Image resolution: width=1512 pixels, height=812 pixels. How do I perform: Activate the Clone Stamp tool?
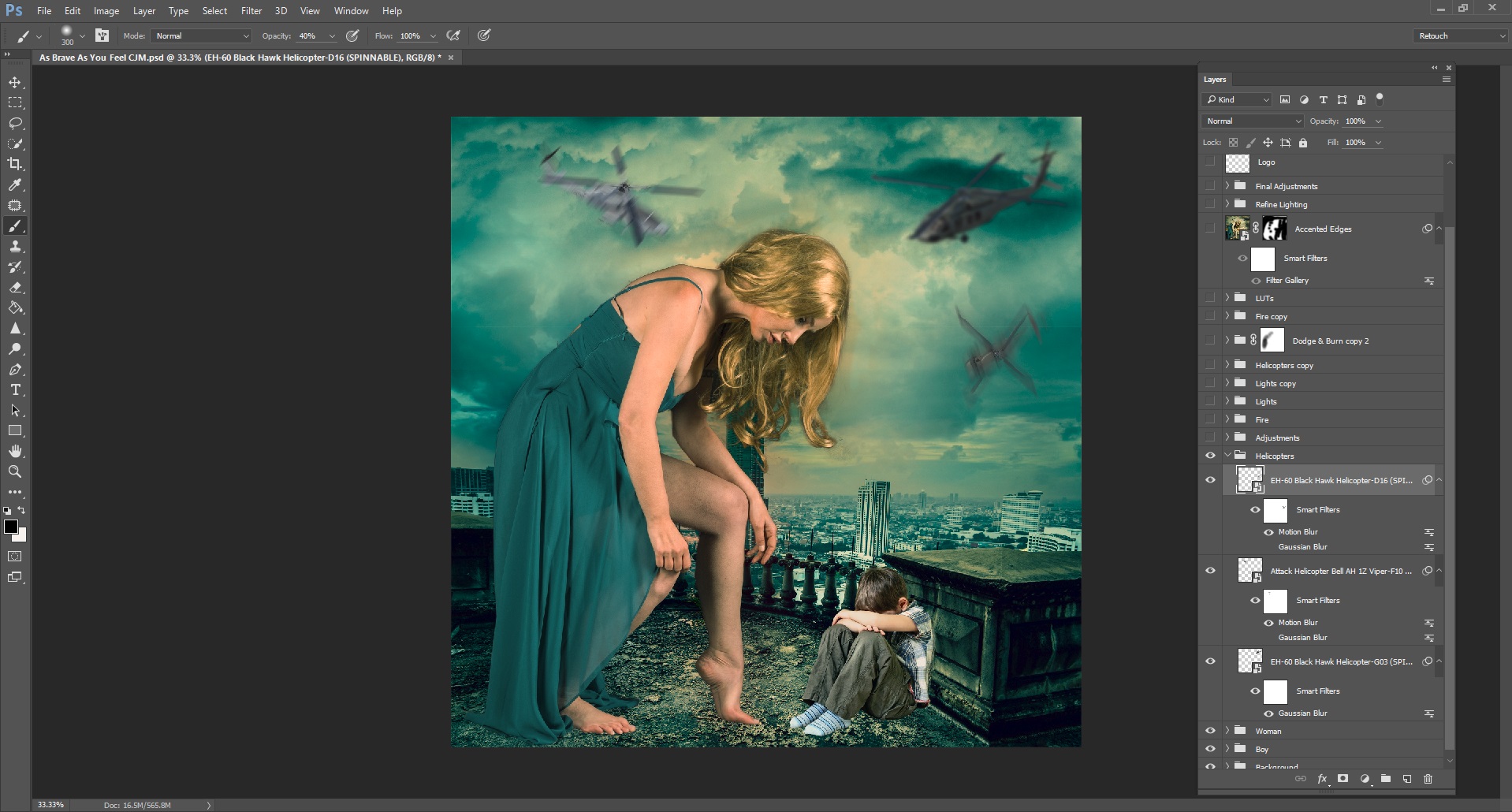click(15, 247)
